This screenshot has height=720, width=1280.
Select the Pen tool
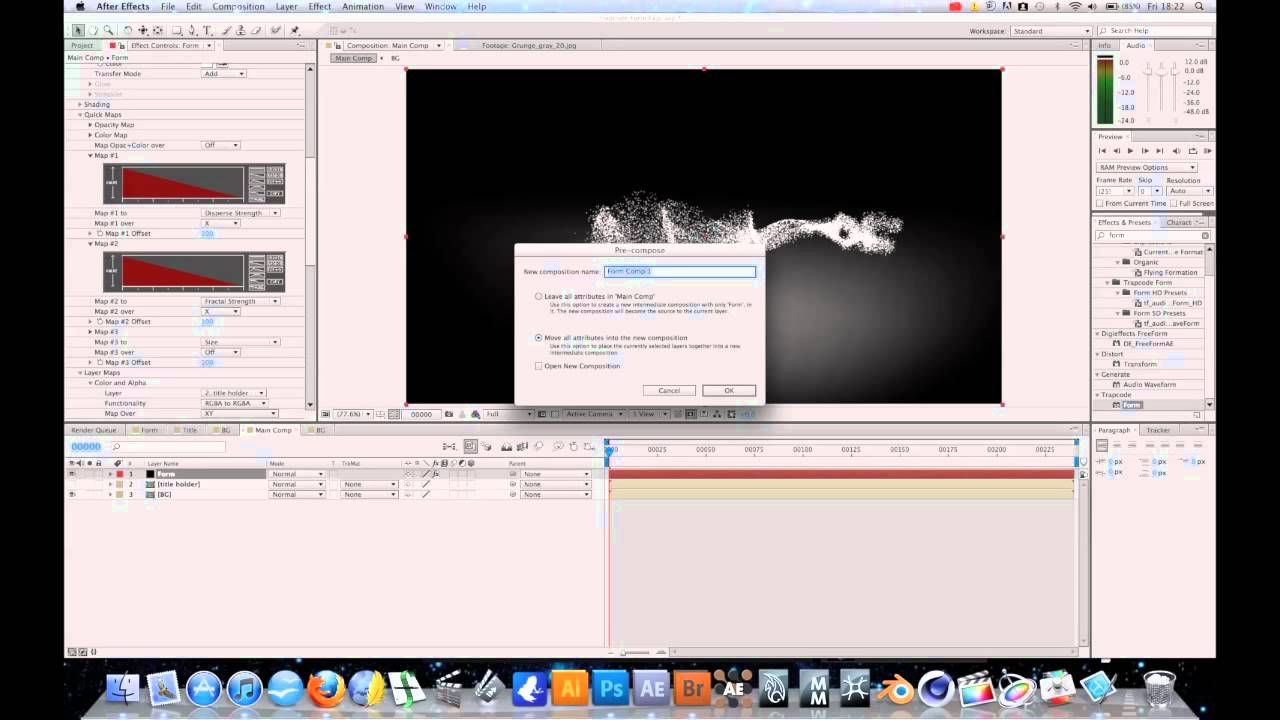click(192, 30)
